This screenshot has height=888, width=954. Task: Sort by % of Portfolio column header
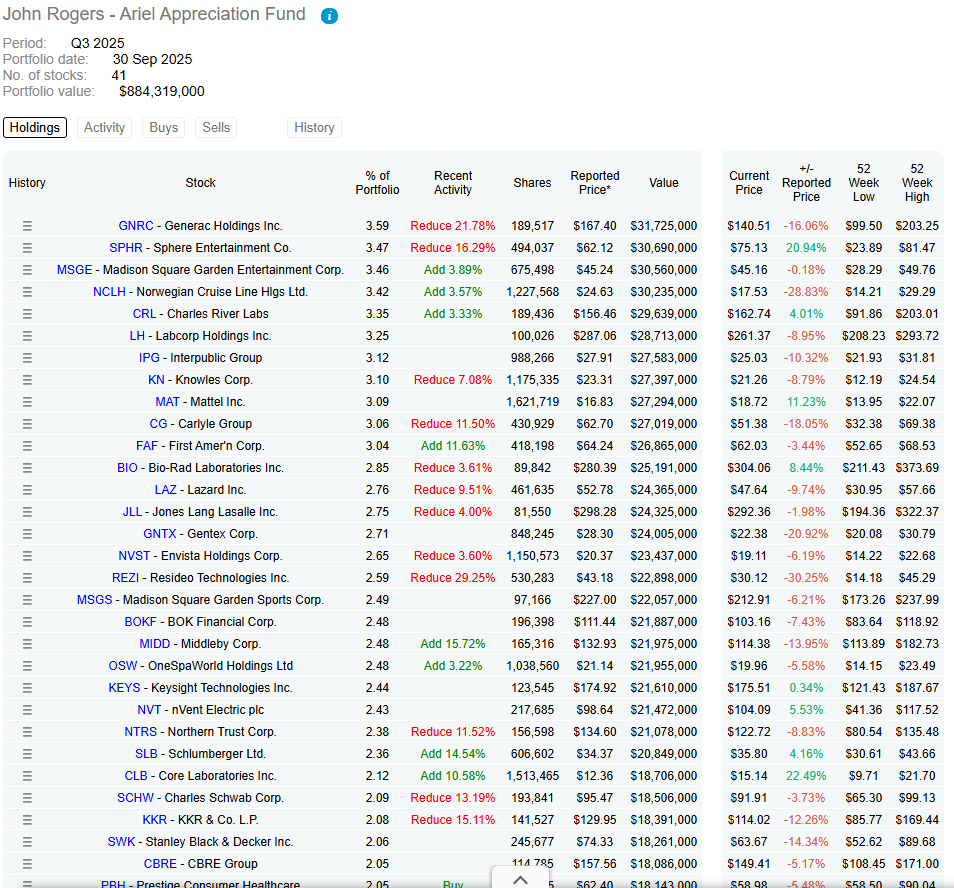point(377,182)
